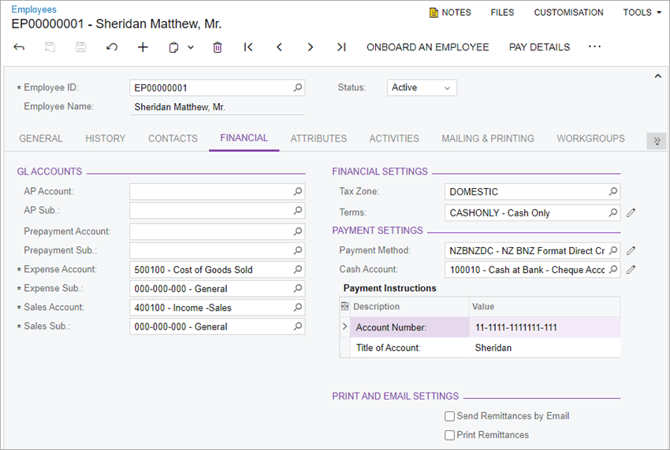This screenshot has height=450, width=670.
Task: Click the Delete trash can icon
Action: 217,47
